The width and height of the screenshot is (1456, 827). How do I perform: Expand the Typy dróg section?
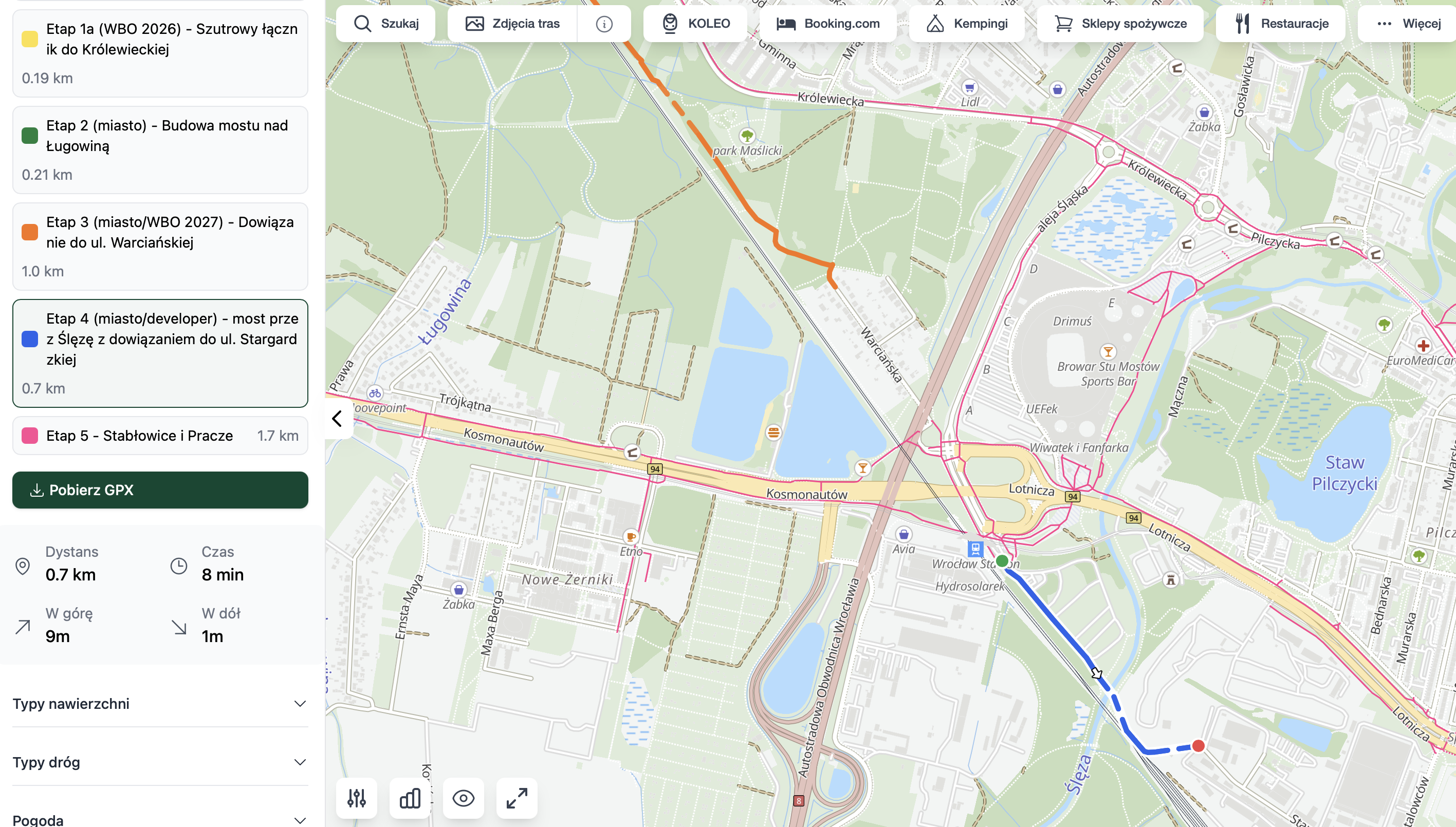(x=160, y=762)
